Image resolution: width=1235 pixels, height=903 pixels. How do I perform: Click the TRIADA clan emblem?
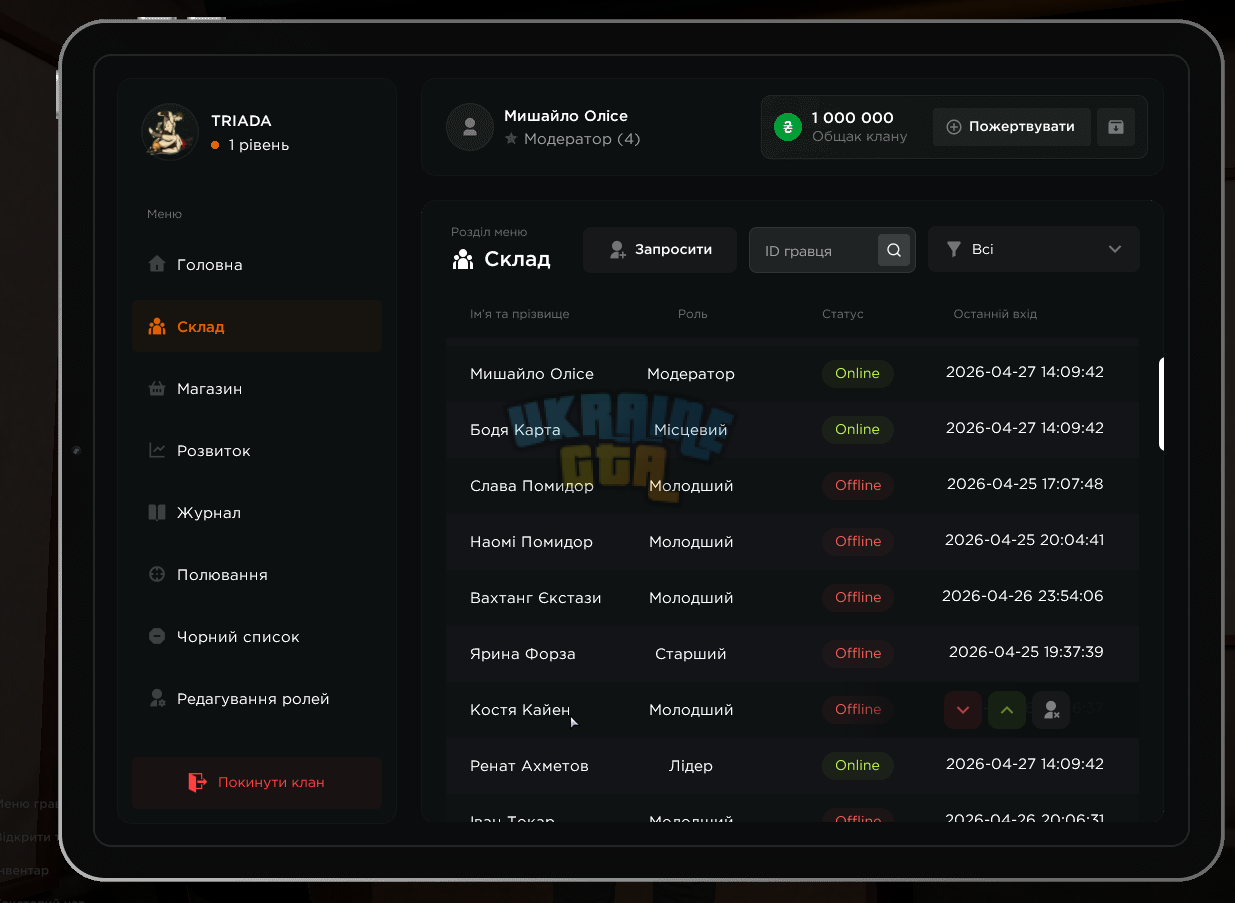pos(170,132)
